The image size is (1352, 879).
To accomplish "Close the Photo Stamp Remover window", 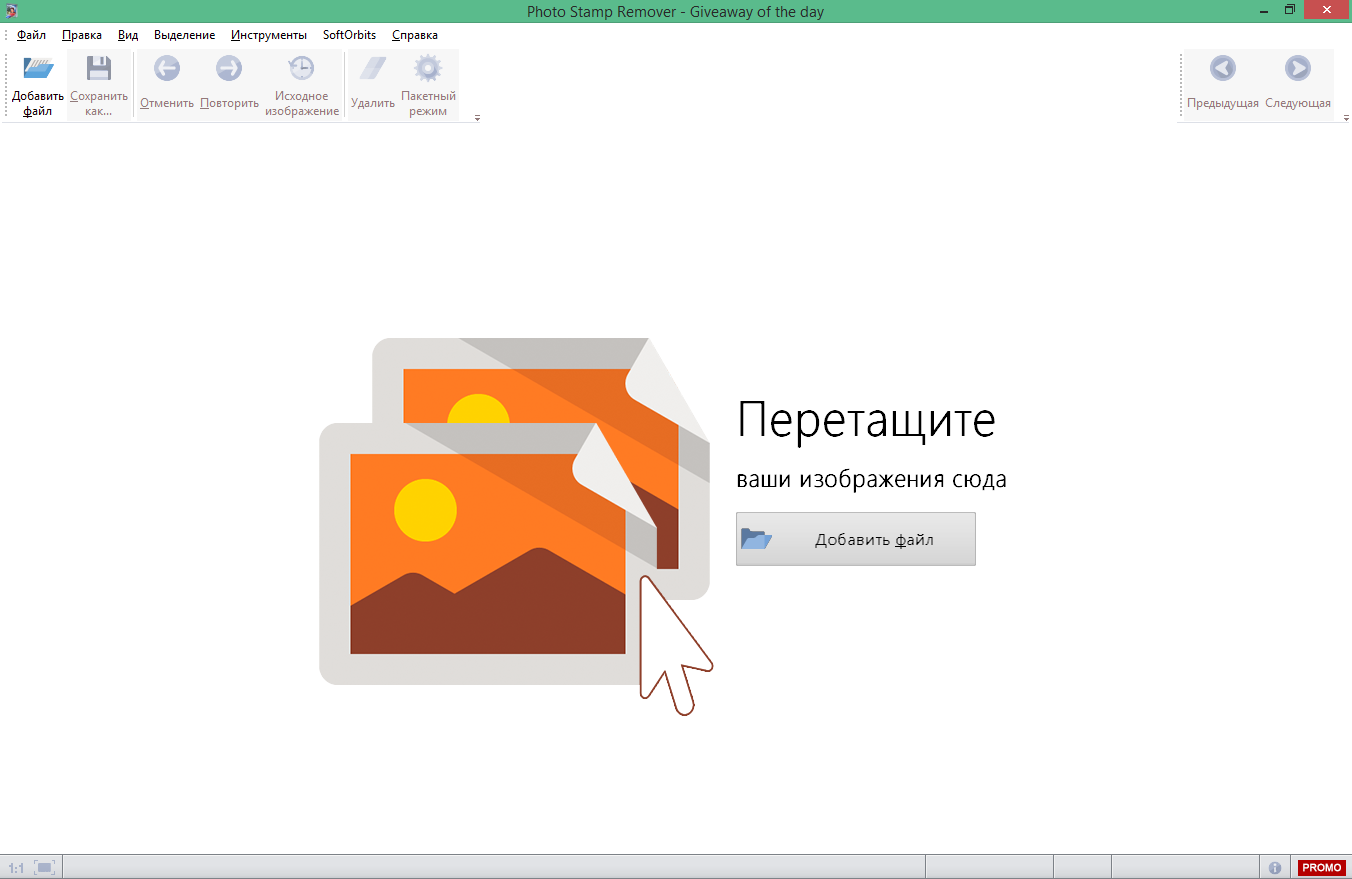I will (x=1327, y=11).
